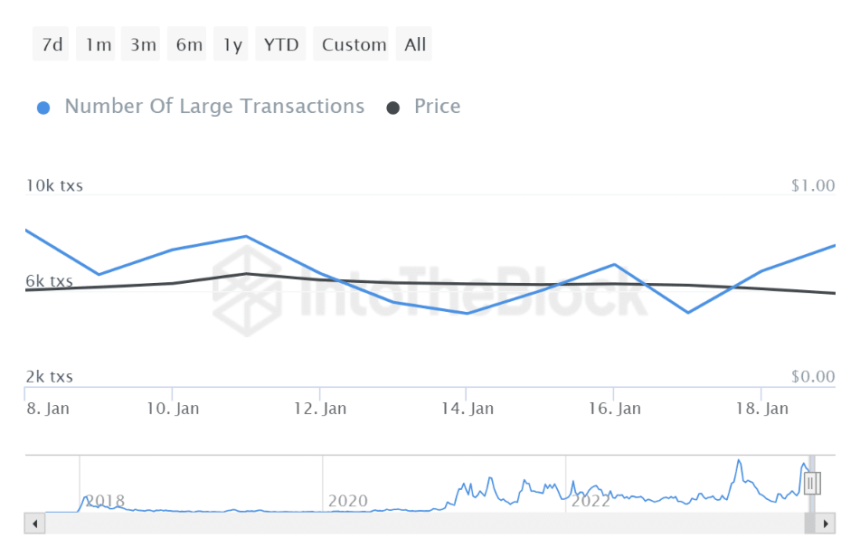Toggle Number Of Large Transactions series
The image size is (860, 547).
[x=214, y=106]
